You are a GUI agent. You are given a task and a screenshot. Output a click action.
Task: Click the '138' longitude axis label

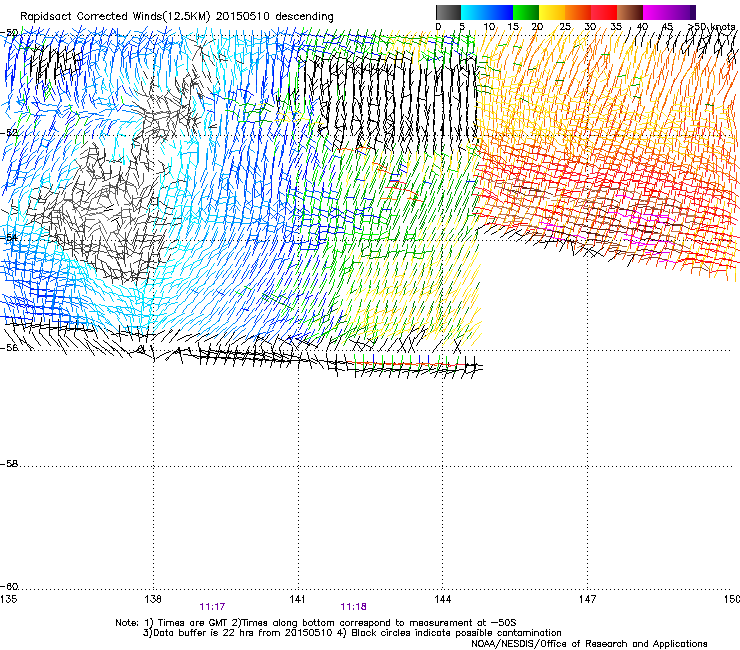(x=153, y=599)
